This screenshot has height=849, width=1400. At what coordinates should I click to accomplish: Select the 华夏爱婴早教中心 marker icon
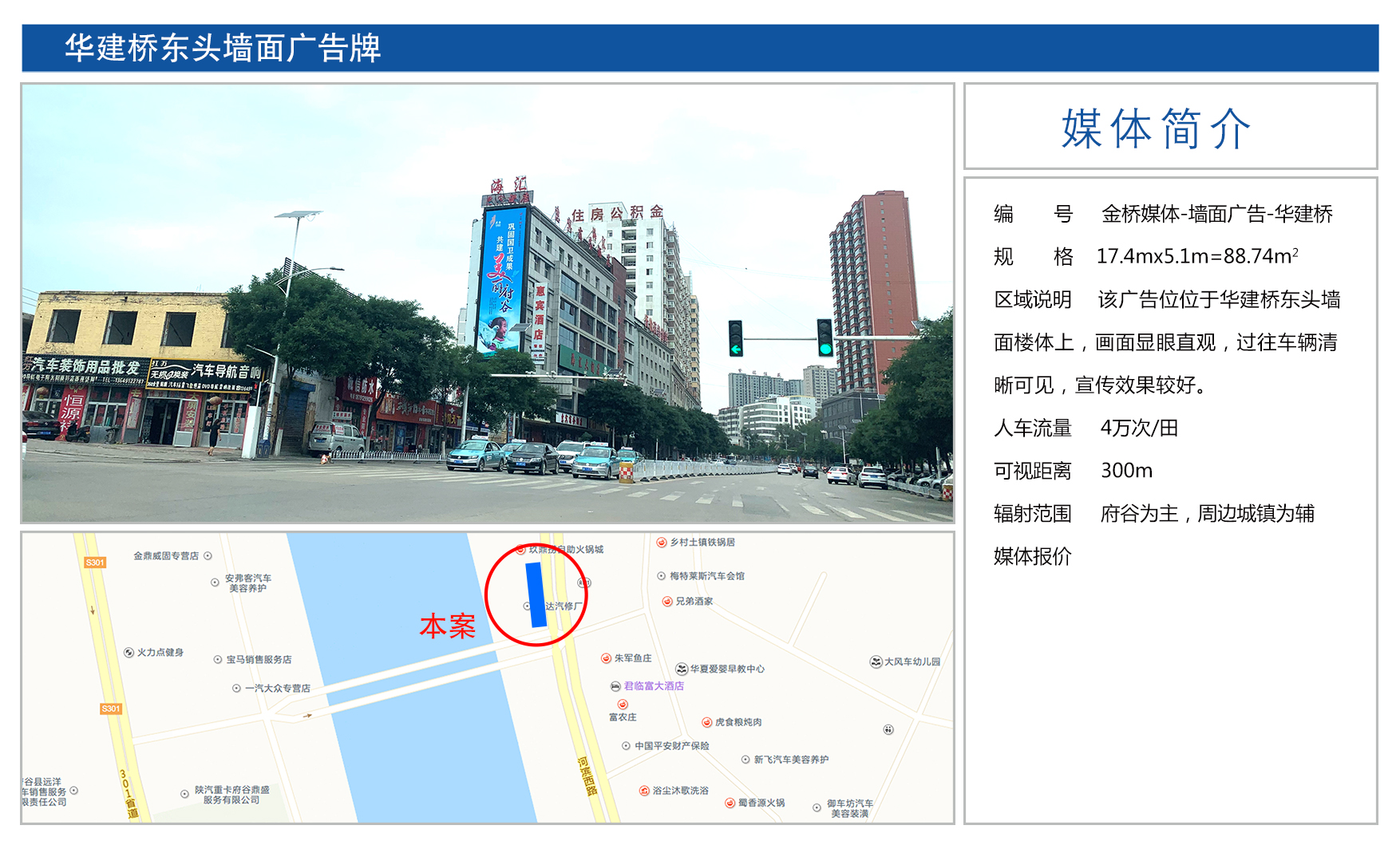pyautogui.click(x=682, y=669)
